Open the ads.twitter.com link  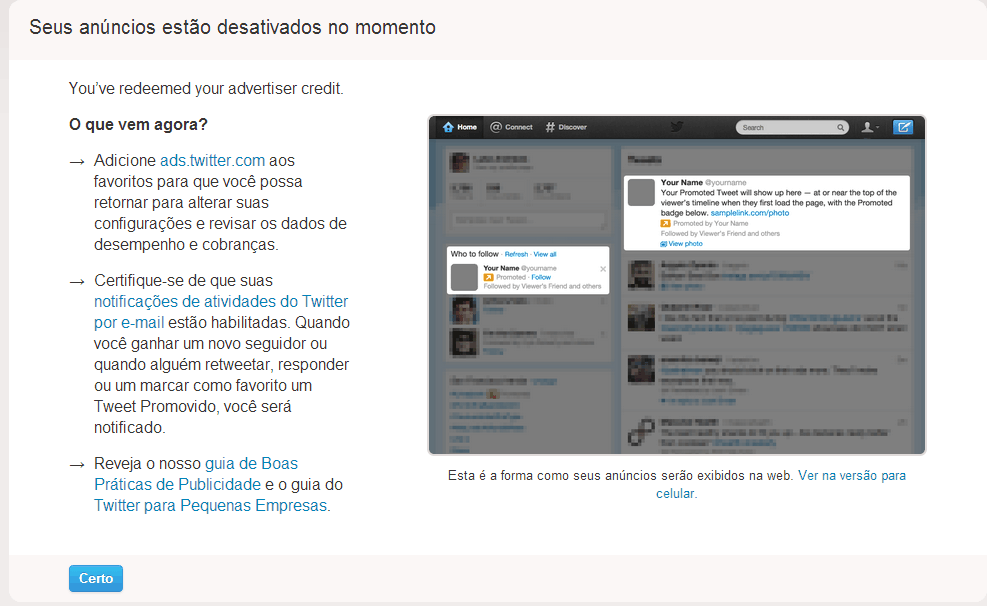coord(212,160)
